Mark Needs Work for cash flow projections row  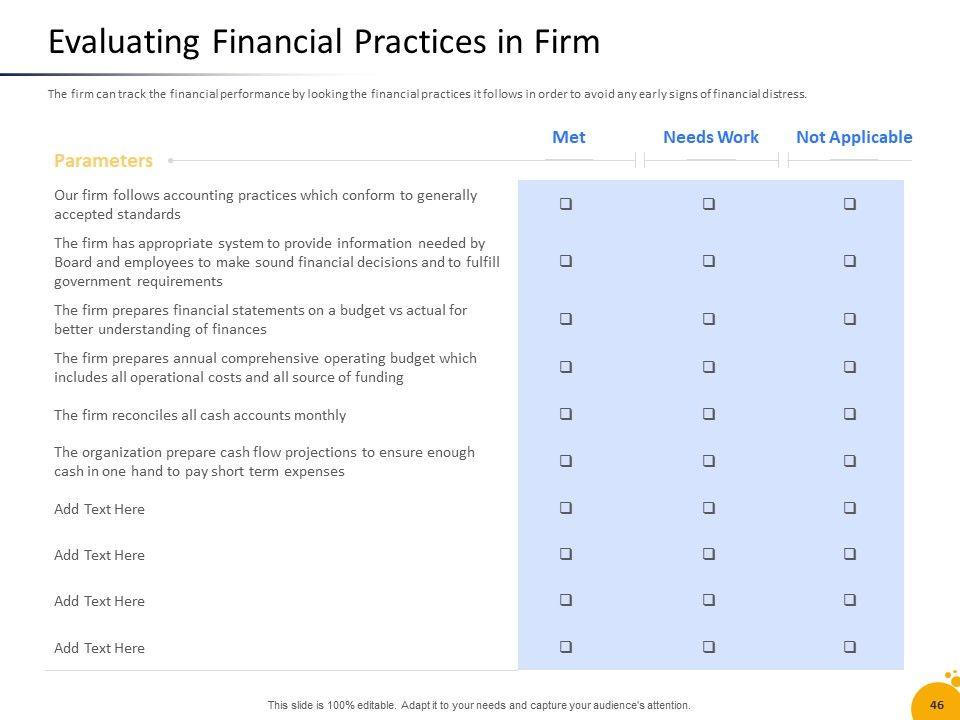708,461
